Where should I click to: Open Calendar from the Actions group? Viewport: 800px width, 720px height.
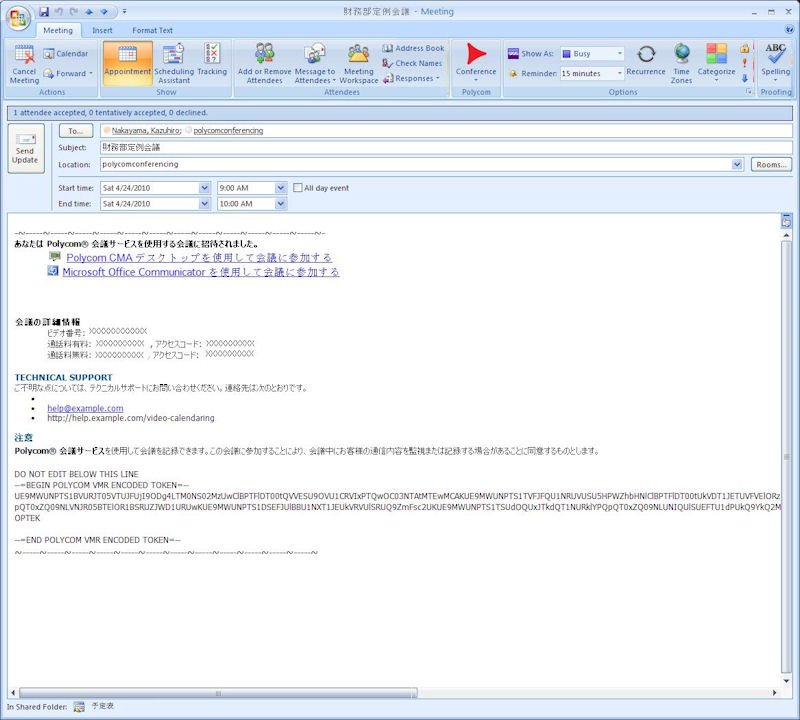66,54
